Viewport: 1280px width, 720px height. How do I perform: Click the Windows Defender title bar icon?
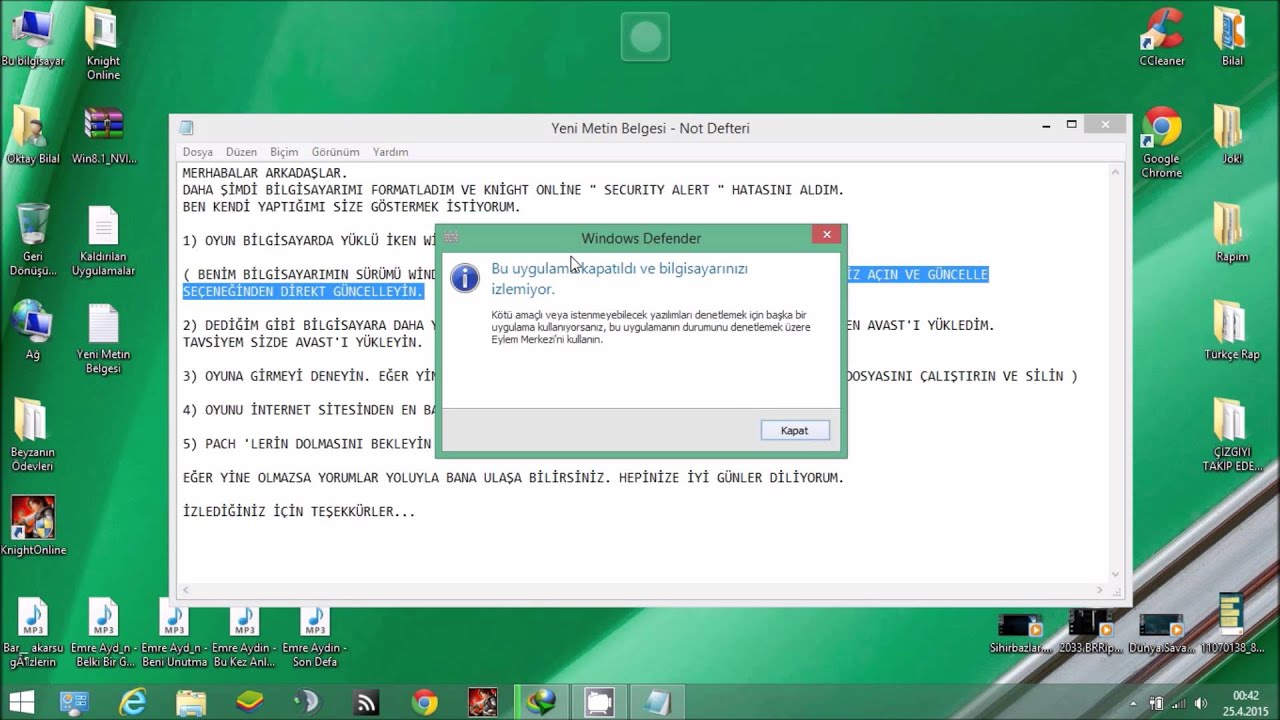(451, 238)
